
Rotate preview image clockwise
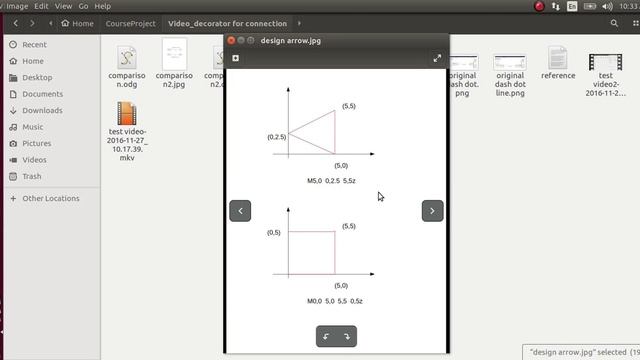coord(347,336)
